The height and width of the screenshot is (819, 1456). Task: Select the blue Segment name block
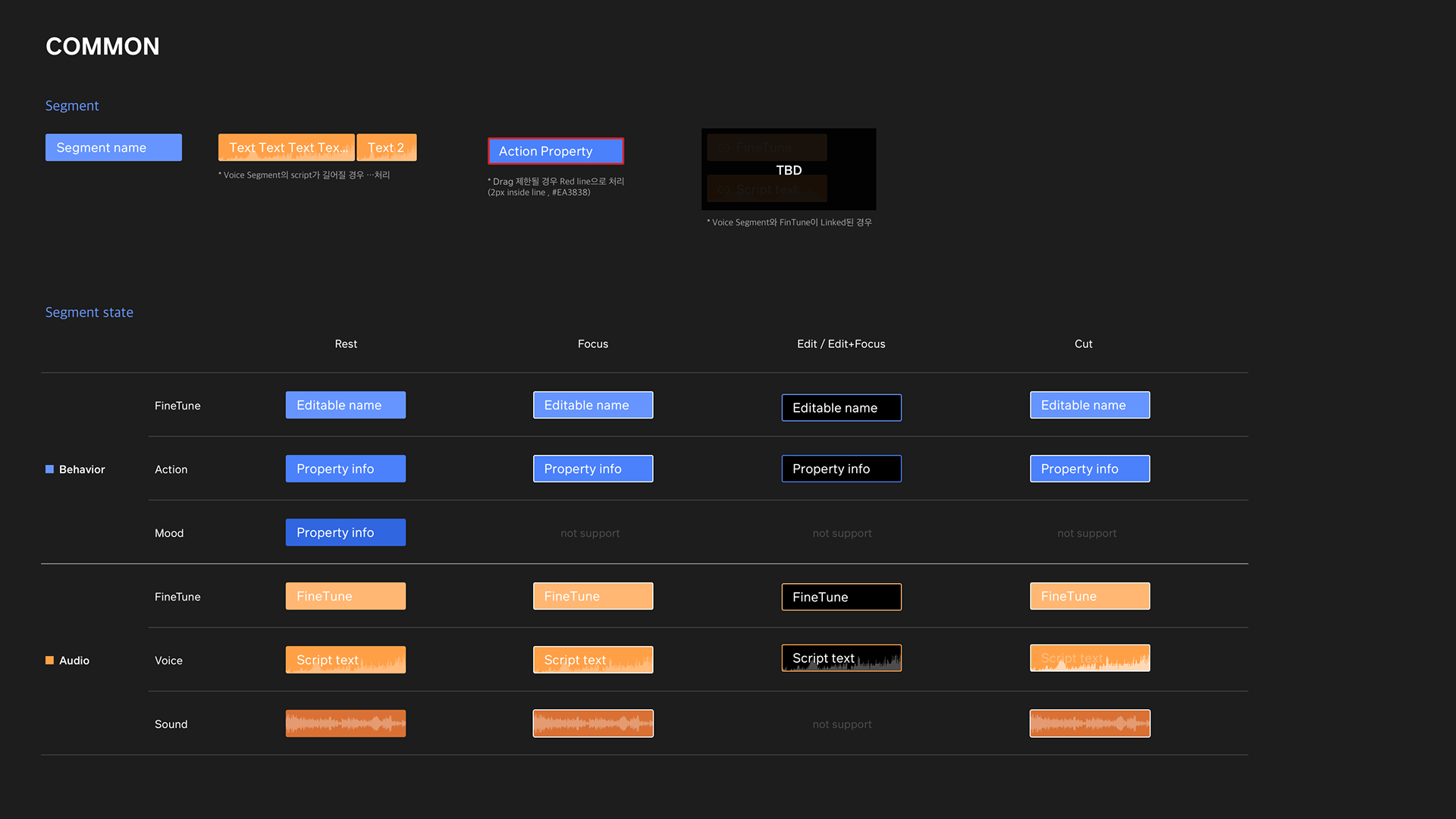tap(113, 147)
